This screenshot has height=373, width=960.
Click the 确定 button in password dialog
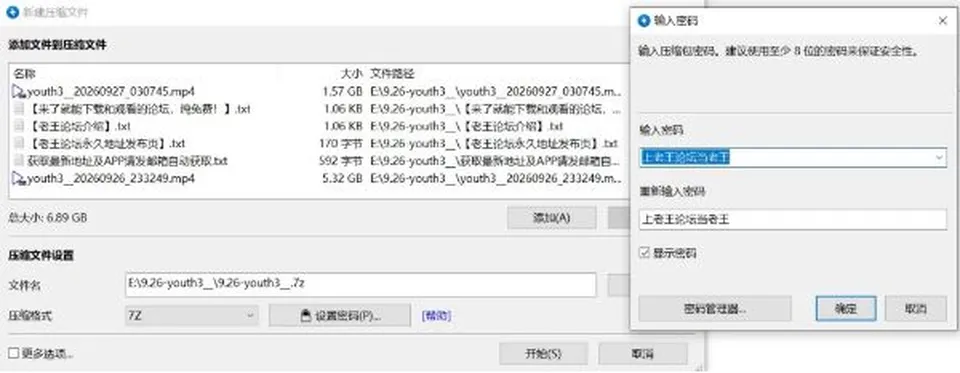point(846,309)
